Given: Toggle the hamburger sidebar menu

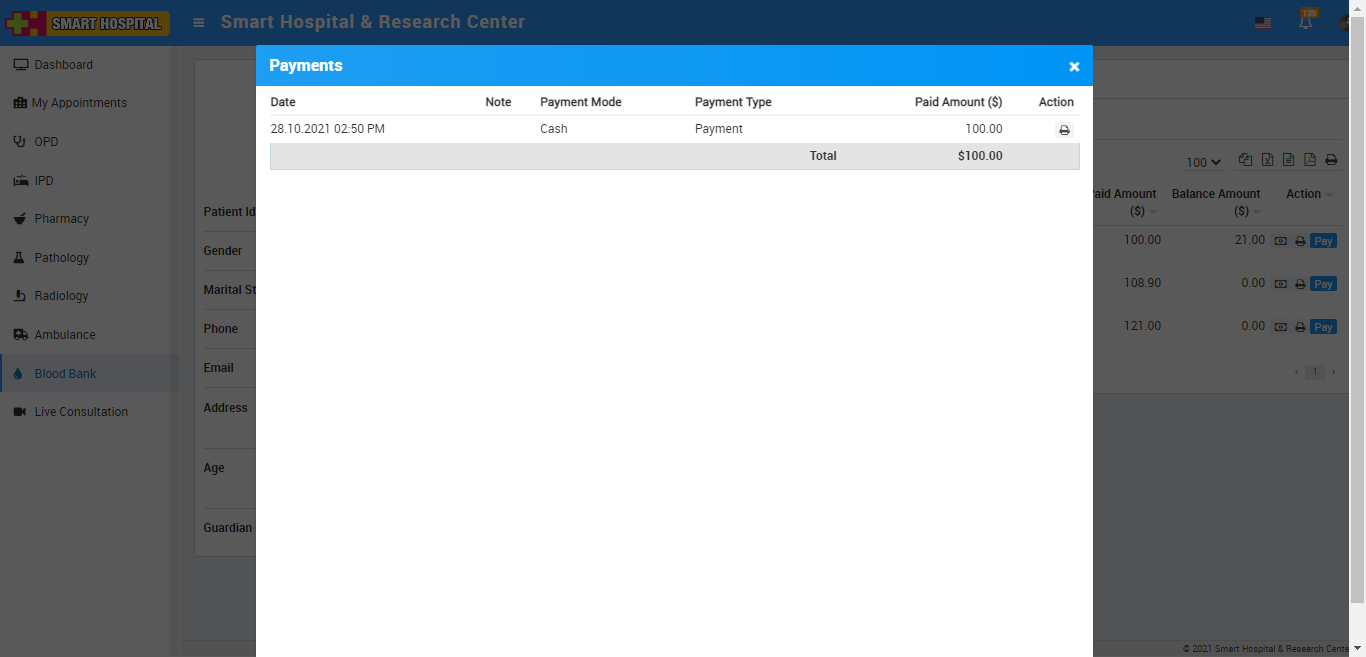Looking at the screenshot, I should 199,22.
